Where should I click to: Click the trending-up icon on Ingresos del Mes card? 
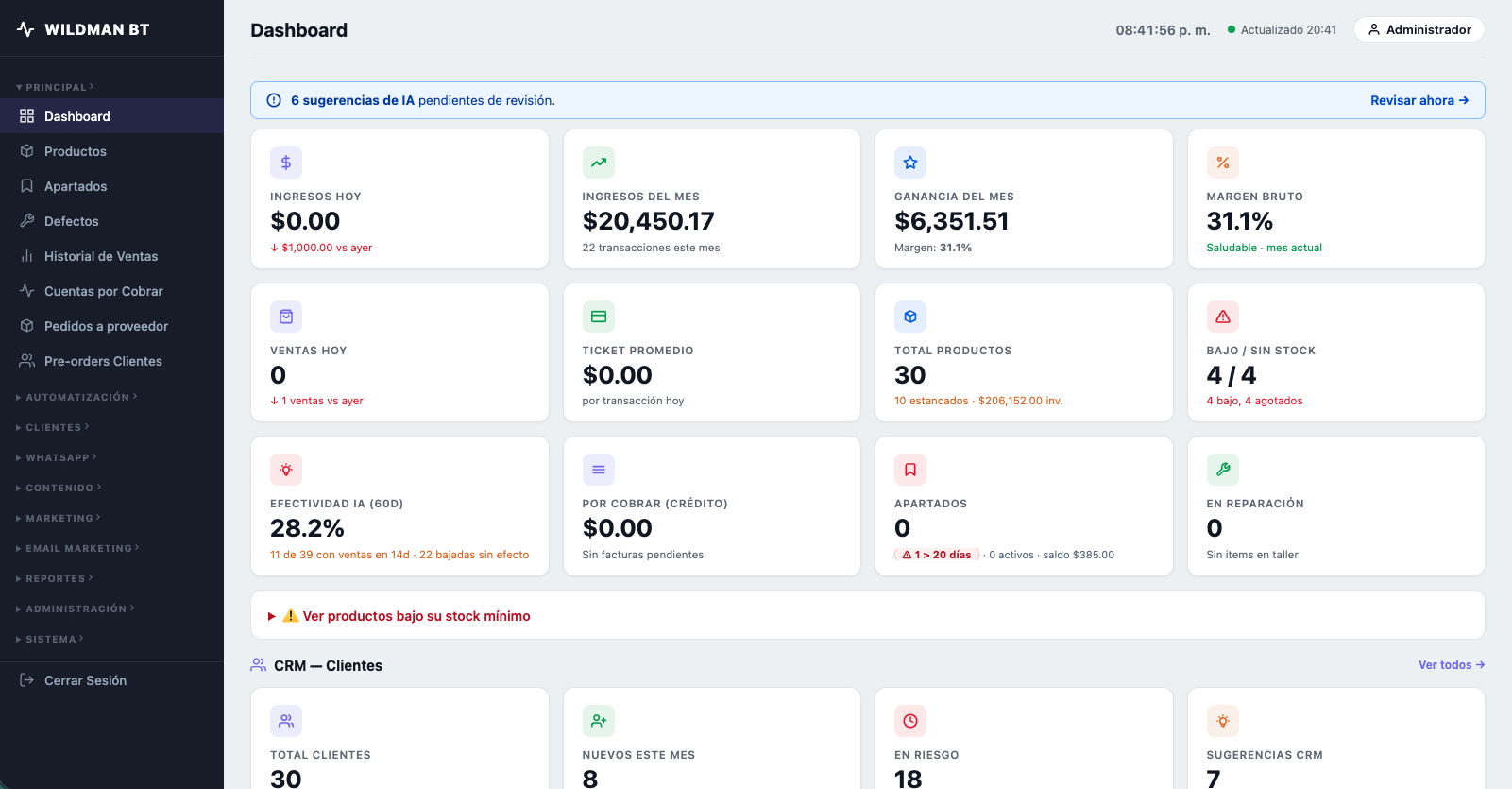599,163
